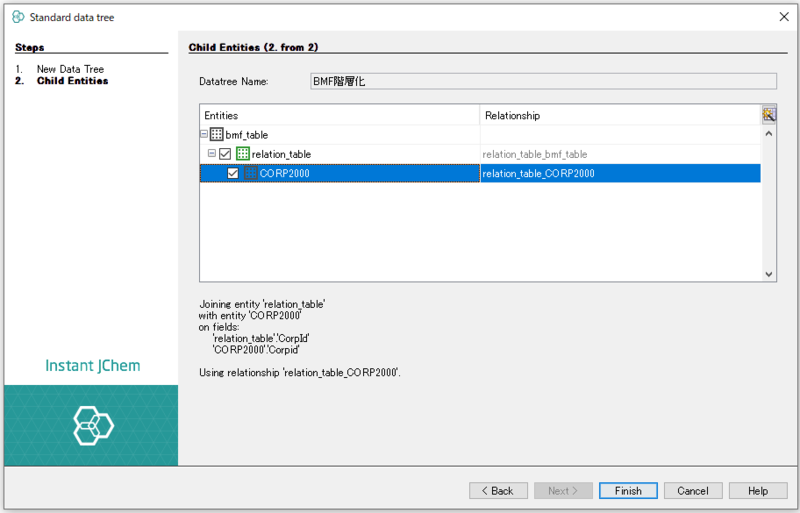Collapse the bmf_table tree node

point(204,135)
